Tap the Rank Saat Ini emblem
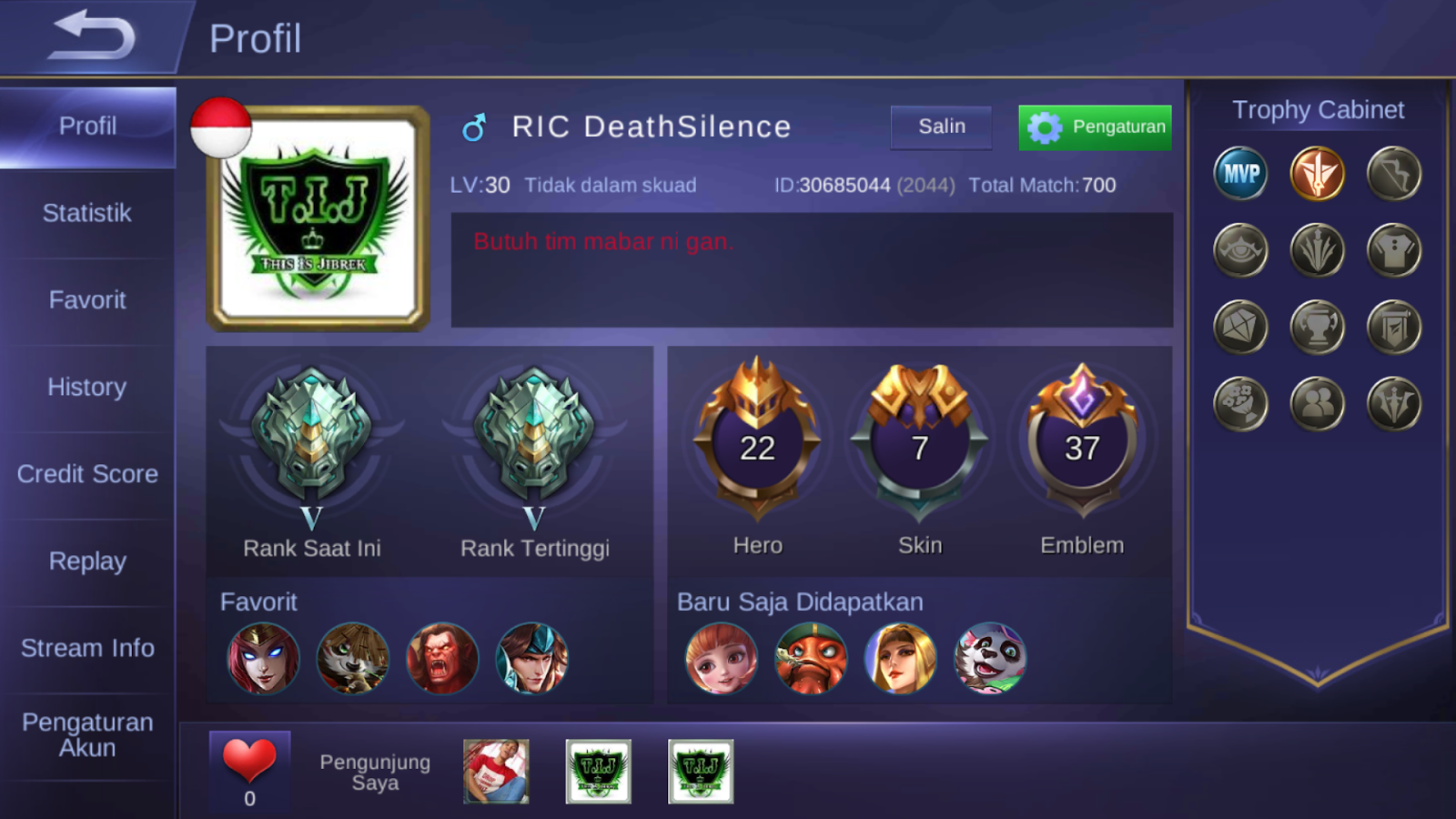Screen dimensions: 1456x819 point(311,437)
